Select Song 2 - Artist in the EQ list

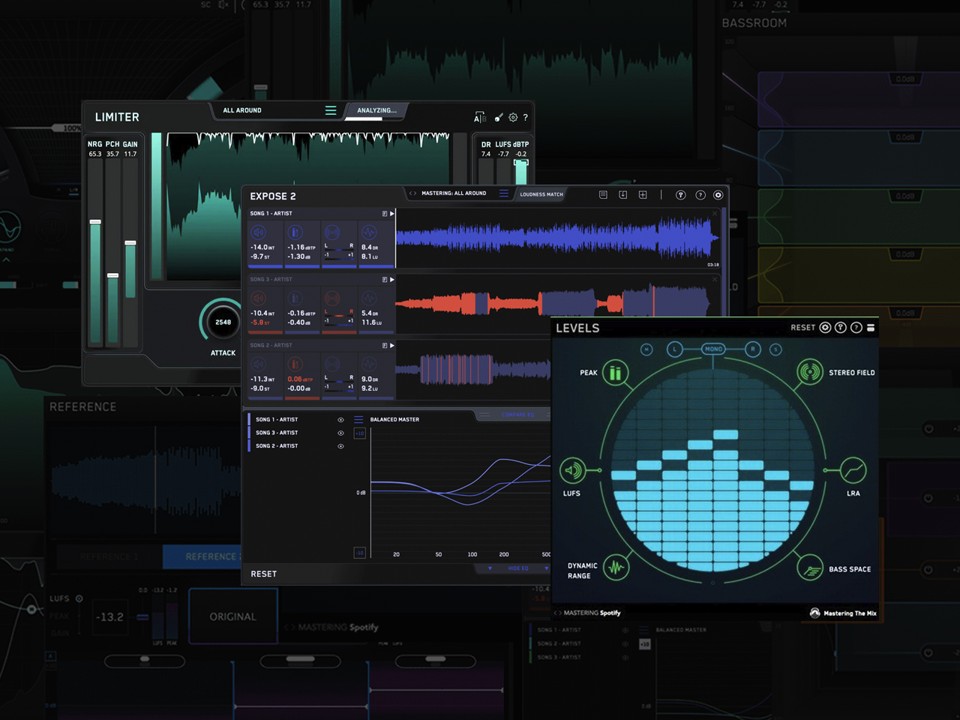(x=277, y=446)
